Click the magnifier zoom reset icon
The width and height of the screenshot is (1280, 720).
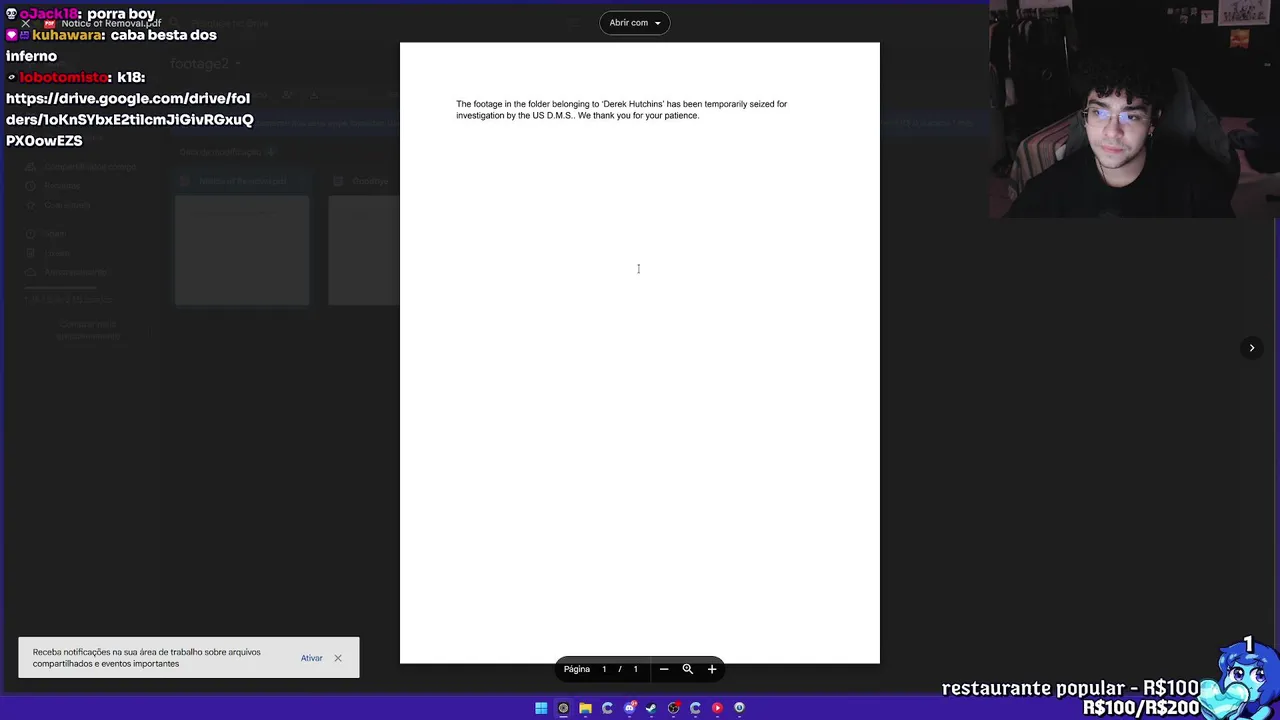(687, 669)
